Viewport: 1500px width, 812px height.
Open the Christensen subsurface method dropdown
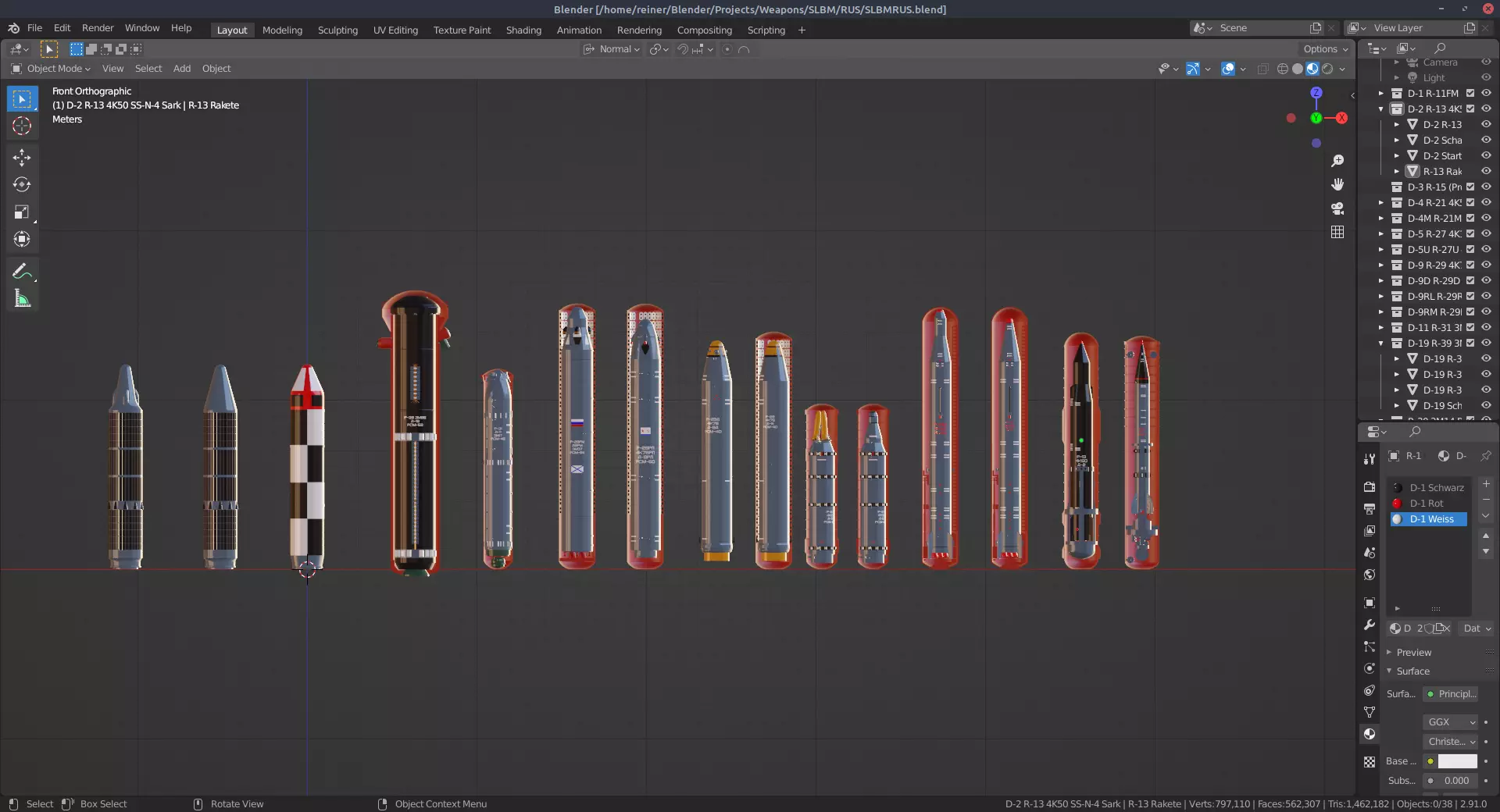tap(1451, 742)
